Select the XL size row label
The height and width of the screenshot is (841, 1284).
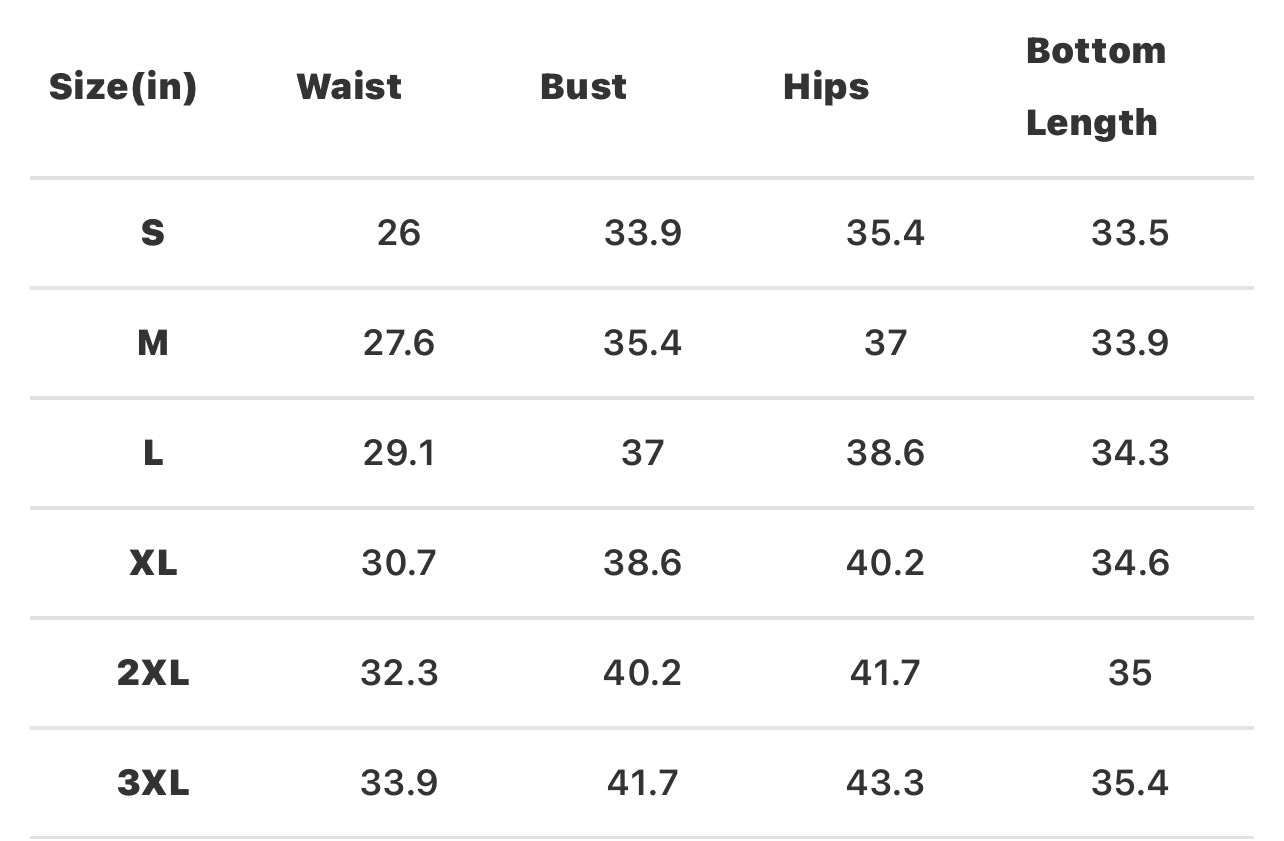pyautogui.click(x=152, y=563)
